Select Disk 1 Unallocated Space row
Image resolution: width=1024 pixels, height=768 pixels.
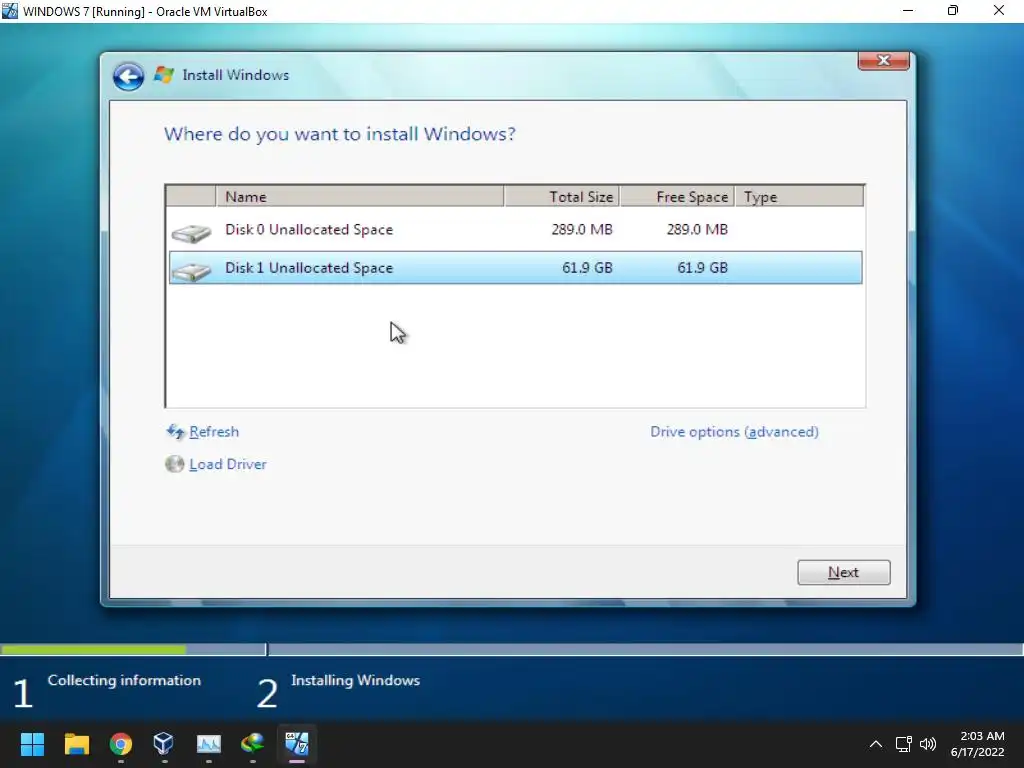point(515,268)
